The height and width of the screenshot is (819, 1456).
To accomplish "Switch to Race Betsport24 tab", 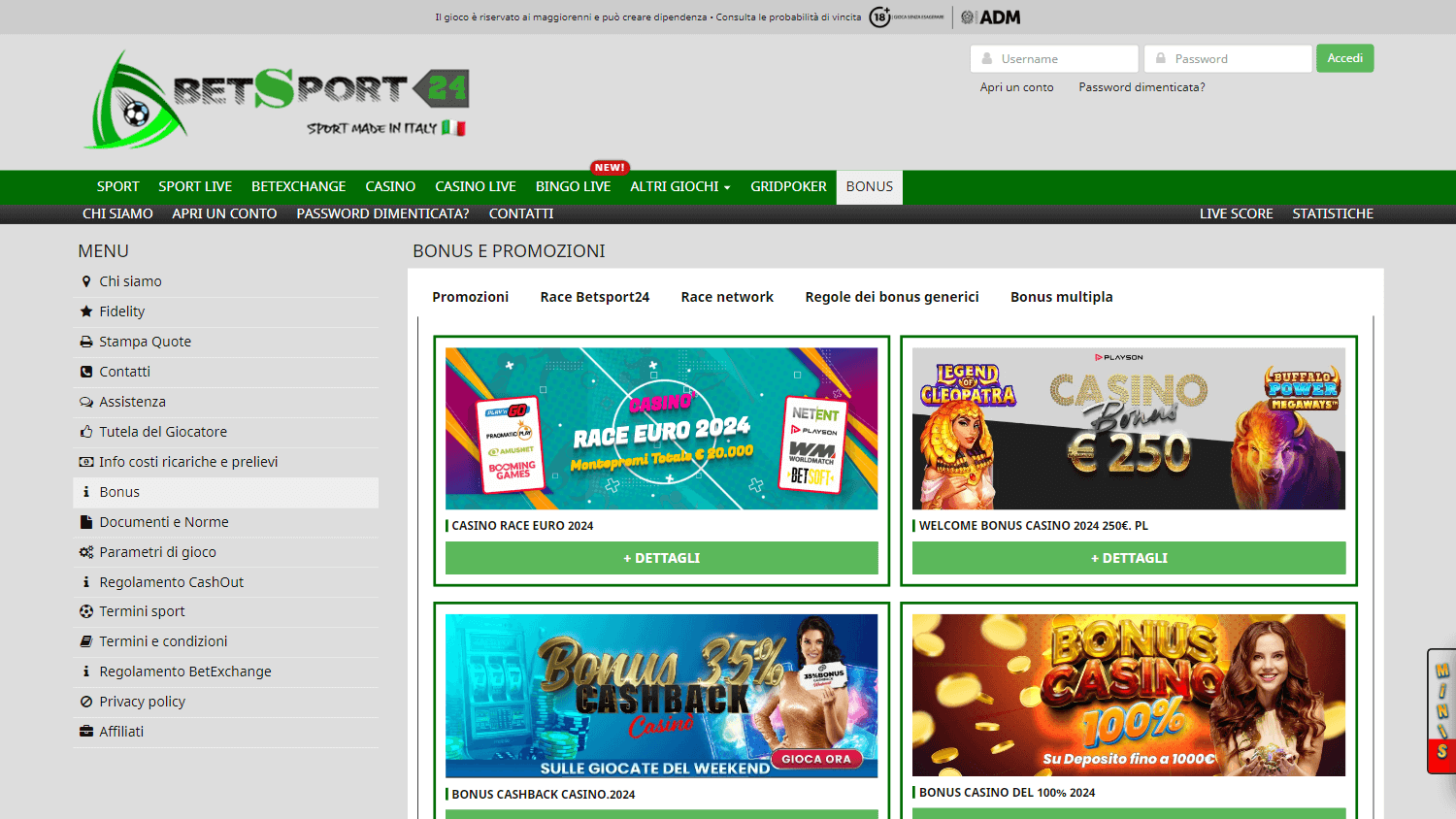I will [x=595, y=297].
